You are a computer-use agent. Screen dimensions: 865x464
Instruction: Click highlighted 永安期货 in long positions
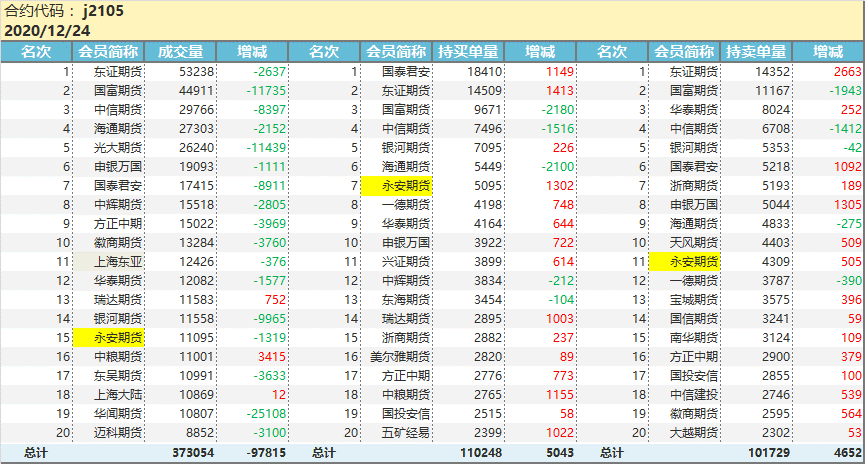pos(397,186)
